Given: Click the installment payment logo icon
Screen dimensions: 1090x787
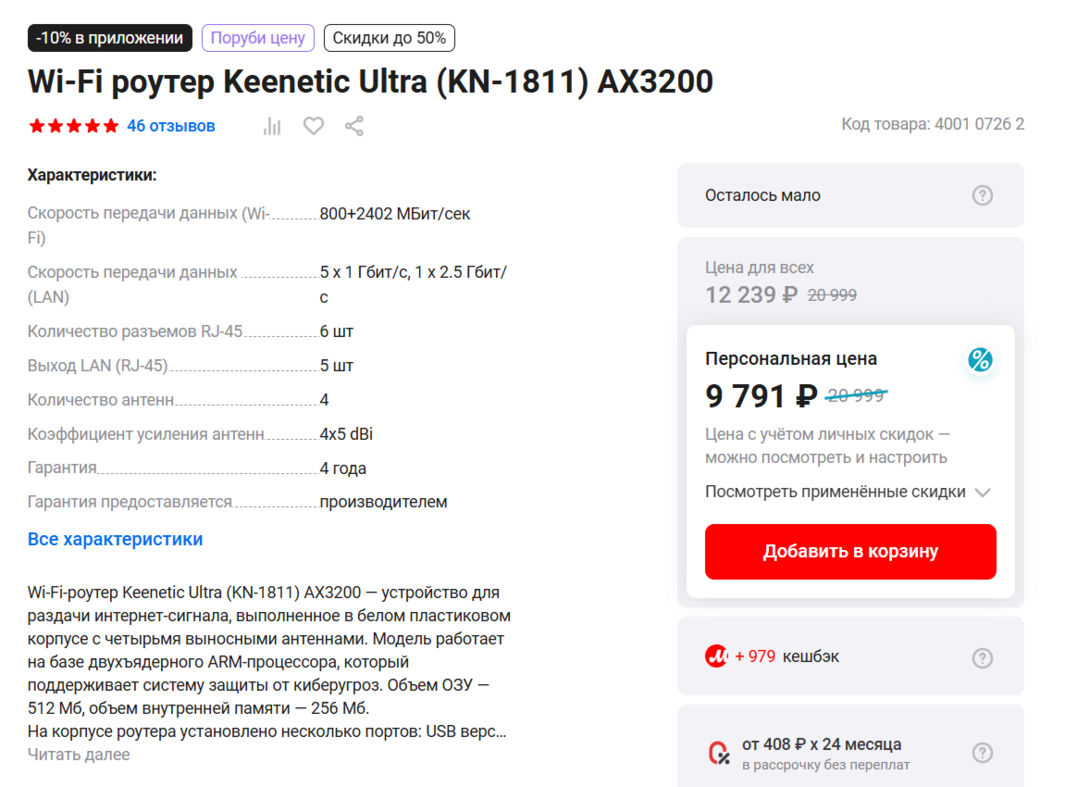Looking at the screenshot, I should click(718, 753).
